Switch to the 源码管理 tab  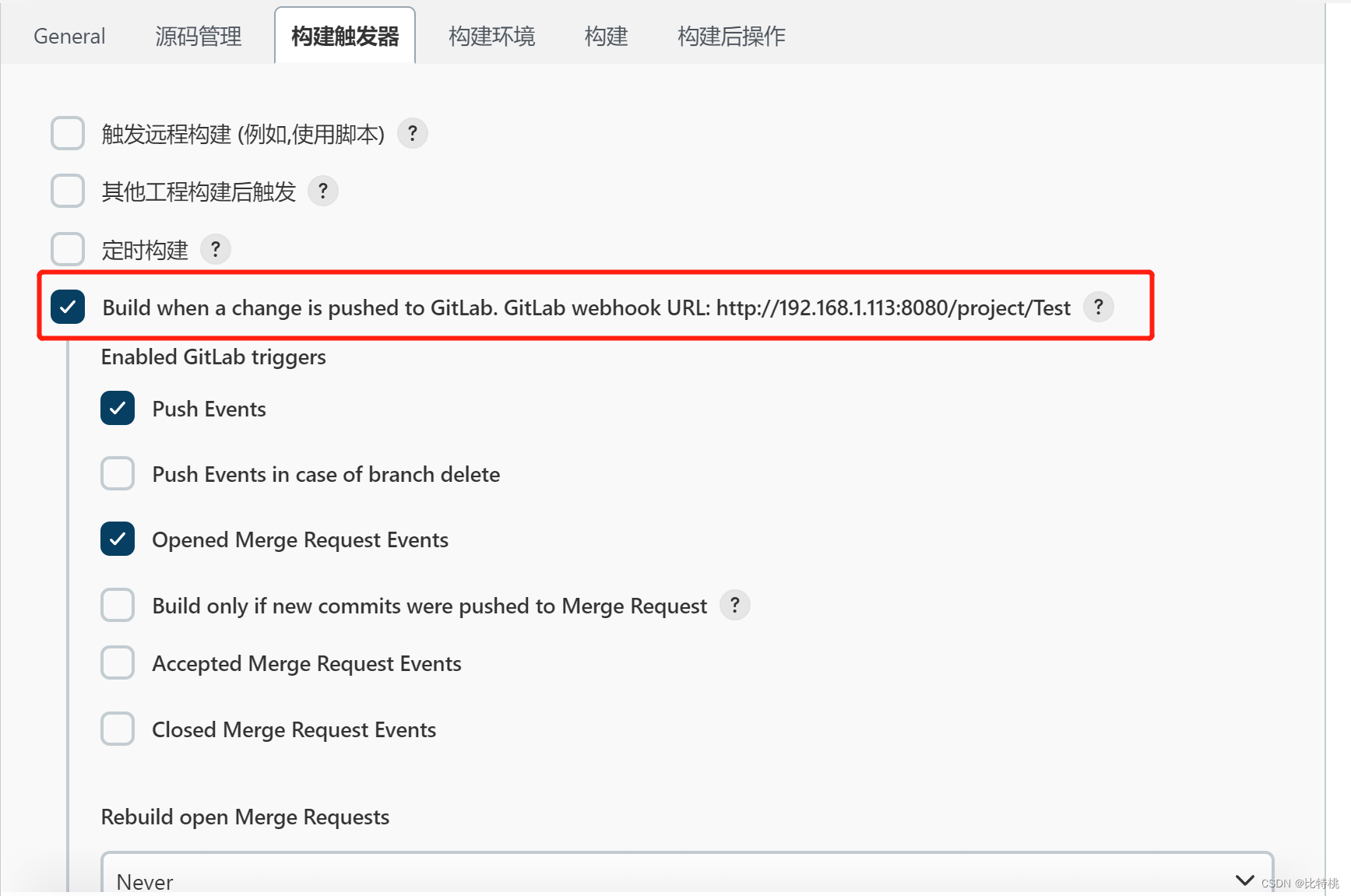pos(198,36)
